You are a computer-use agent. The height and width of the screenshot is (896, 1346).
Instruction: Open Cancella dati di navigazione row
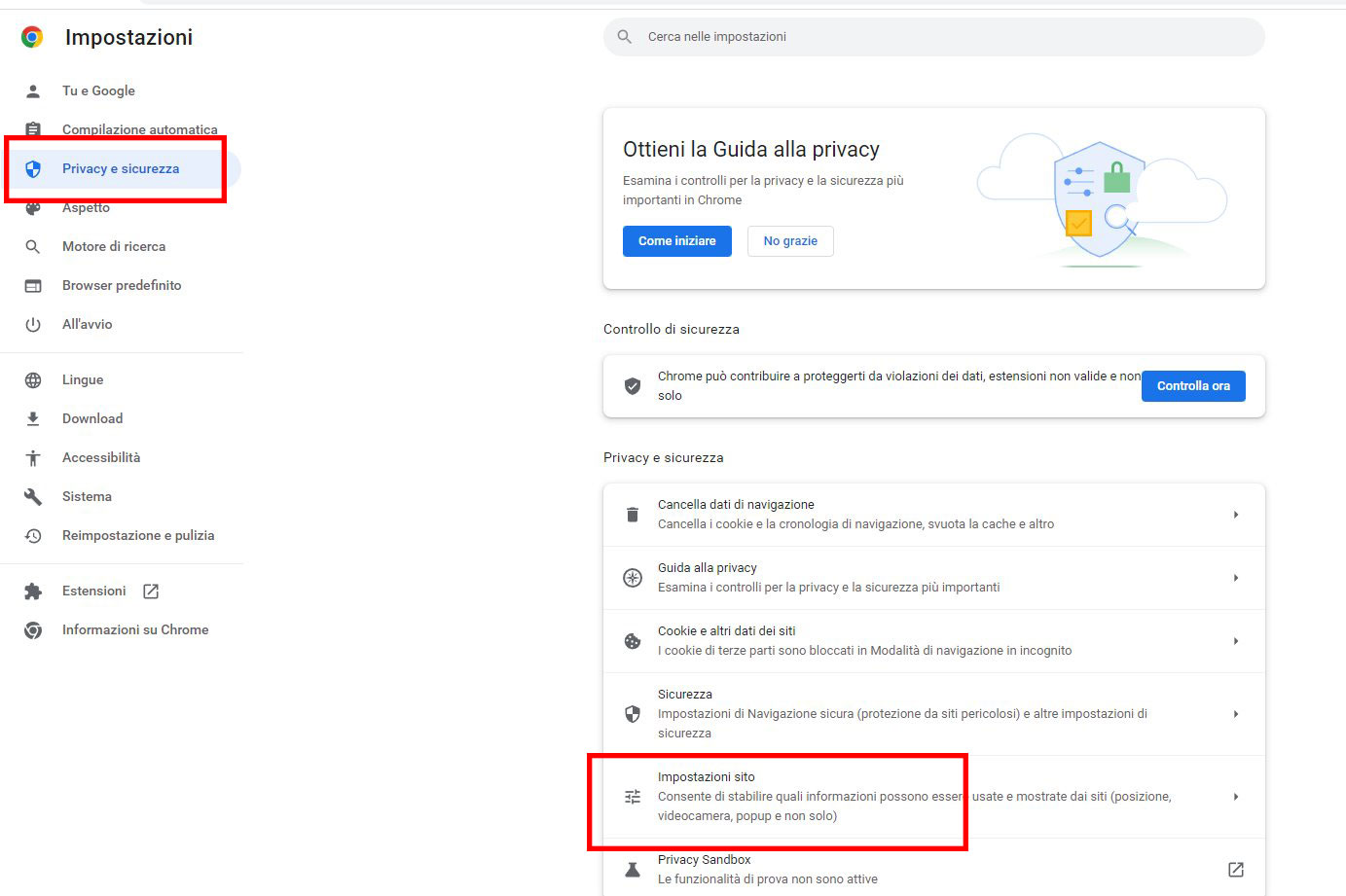(x=934, y=515)
